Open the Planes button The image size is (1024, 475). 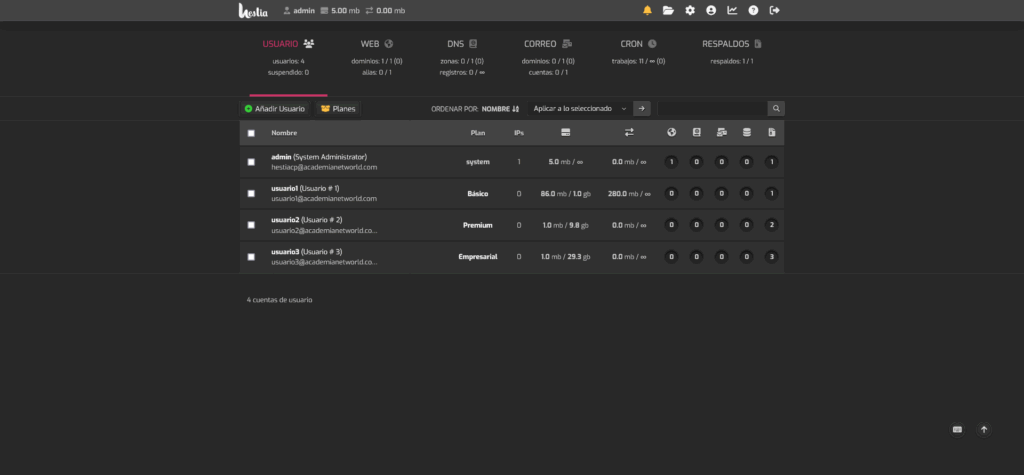(x=338, y=108)
